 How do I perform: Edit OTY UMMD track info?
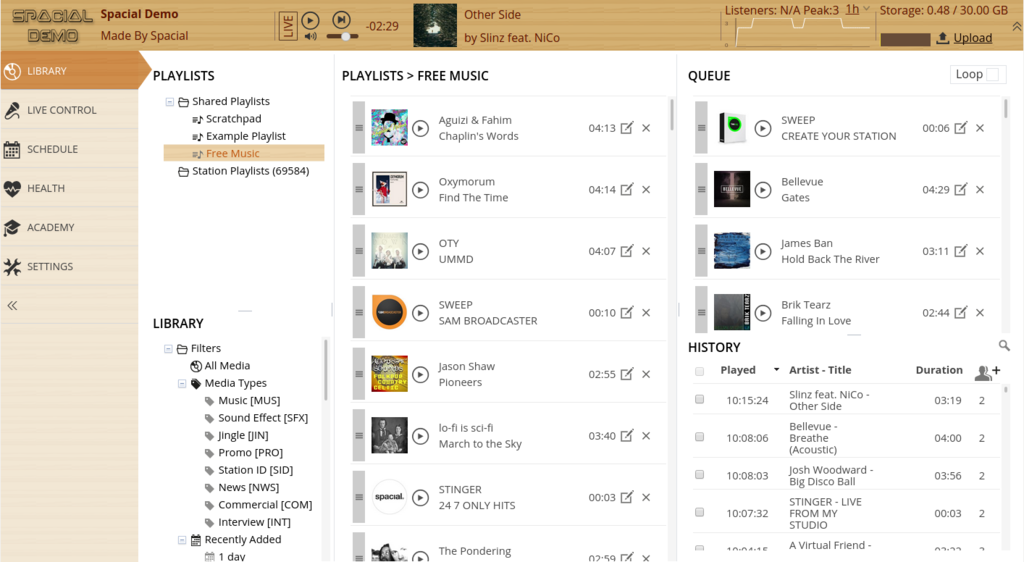tap(626, 251)
